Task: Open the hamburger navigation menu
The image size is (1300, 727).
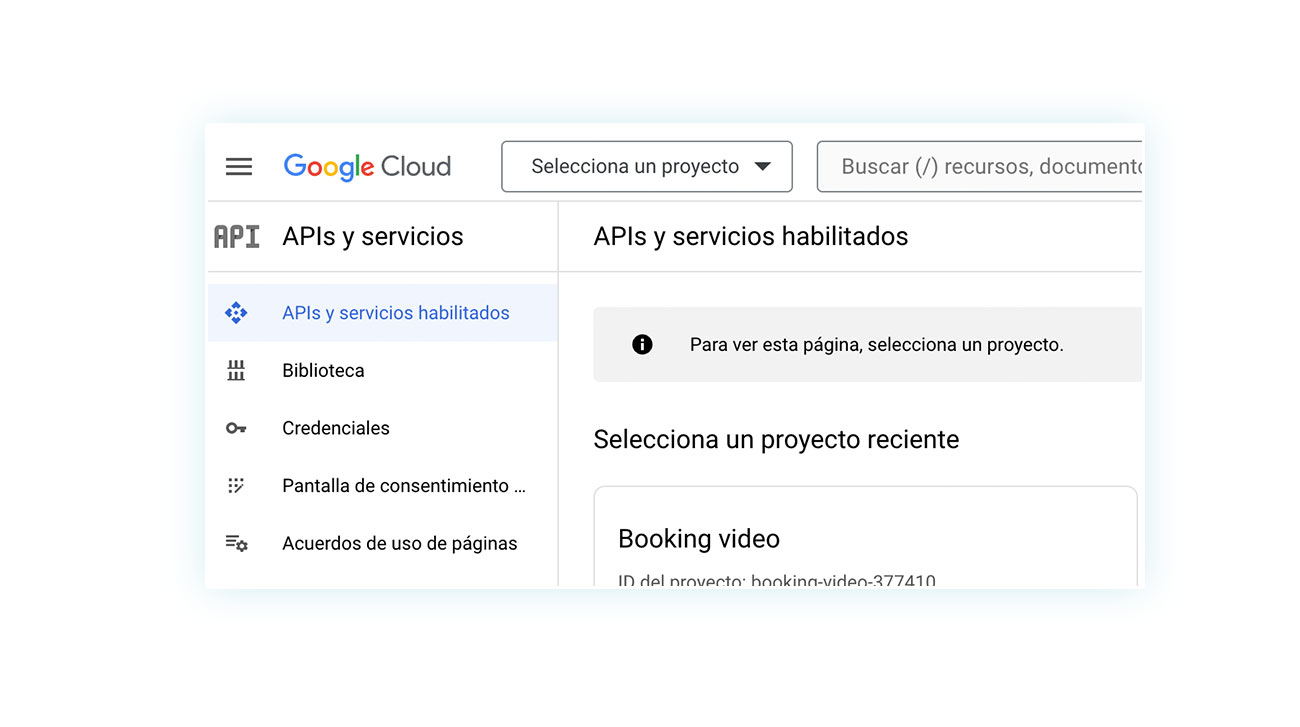Action: pyautogui.click(x=239, y=167)
